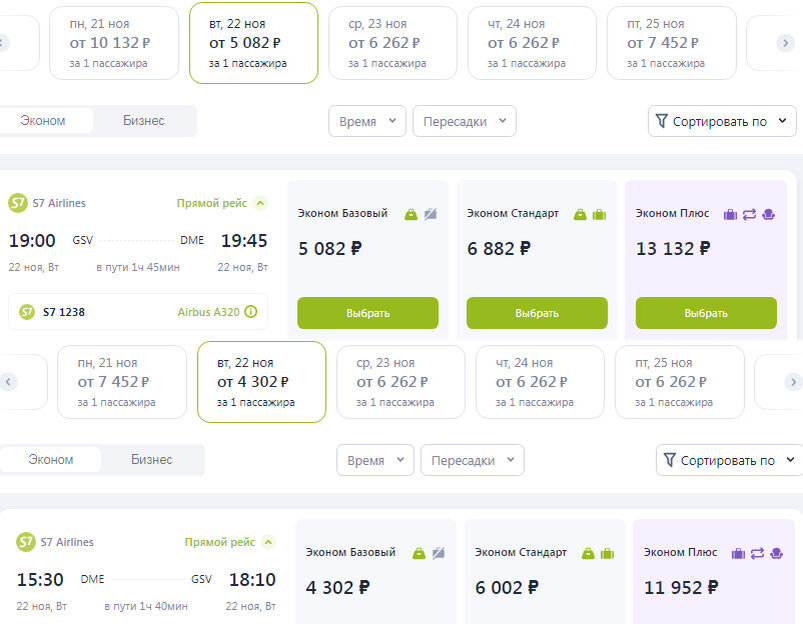Click the hand-luggage icon on the return Эконом Базовый fare

419,553
